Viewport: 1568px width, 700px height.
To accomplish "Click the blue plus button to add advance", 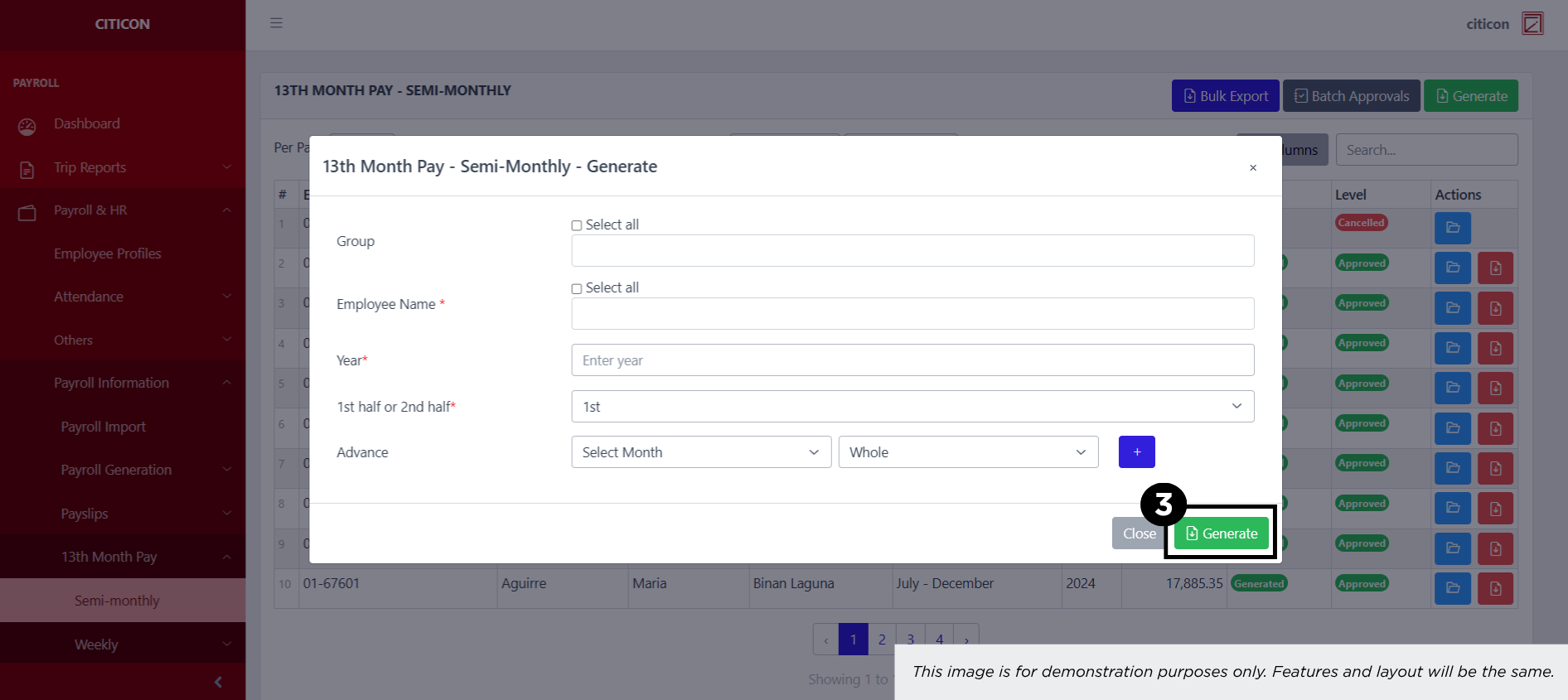I will coord(1136,452).
